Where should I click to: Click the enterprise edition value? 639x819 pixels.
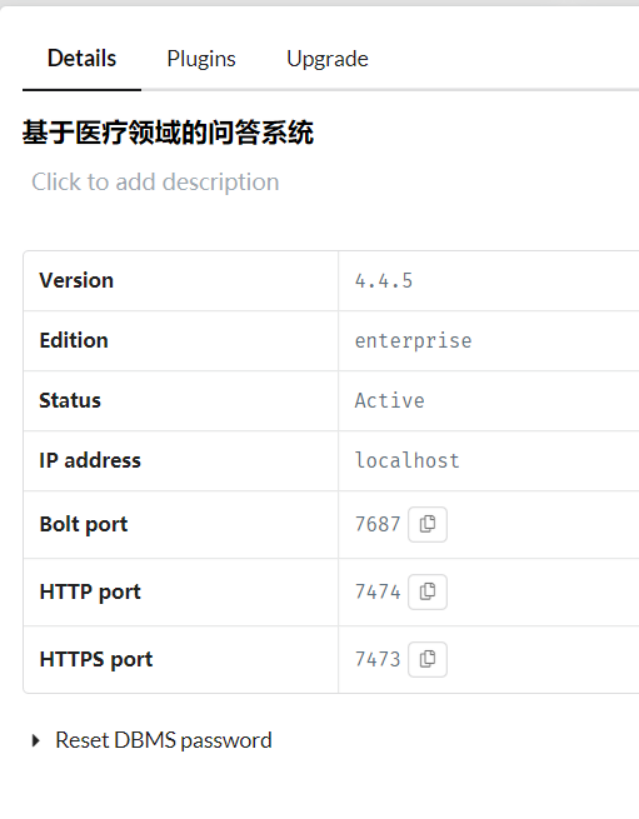click(x=413, y=341)
